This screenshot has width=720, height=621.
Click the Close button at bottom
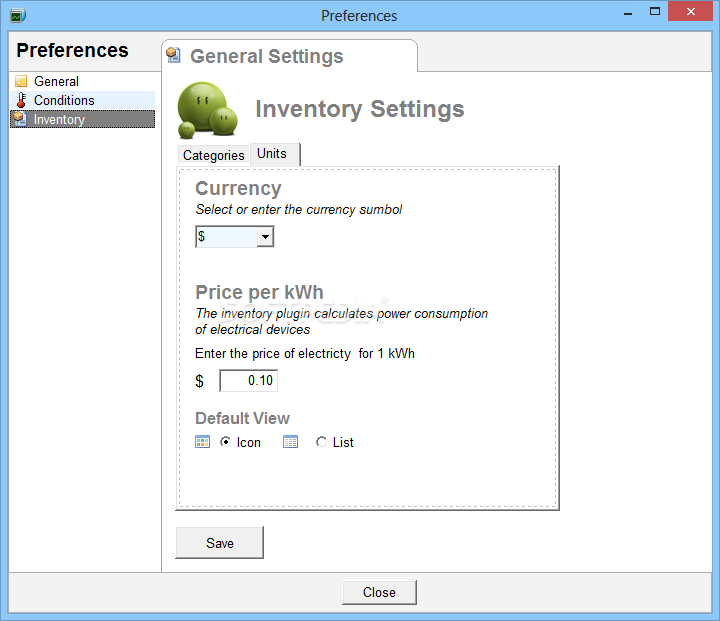[x=379, y=593]
